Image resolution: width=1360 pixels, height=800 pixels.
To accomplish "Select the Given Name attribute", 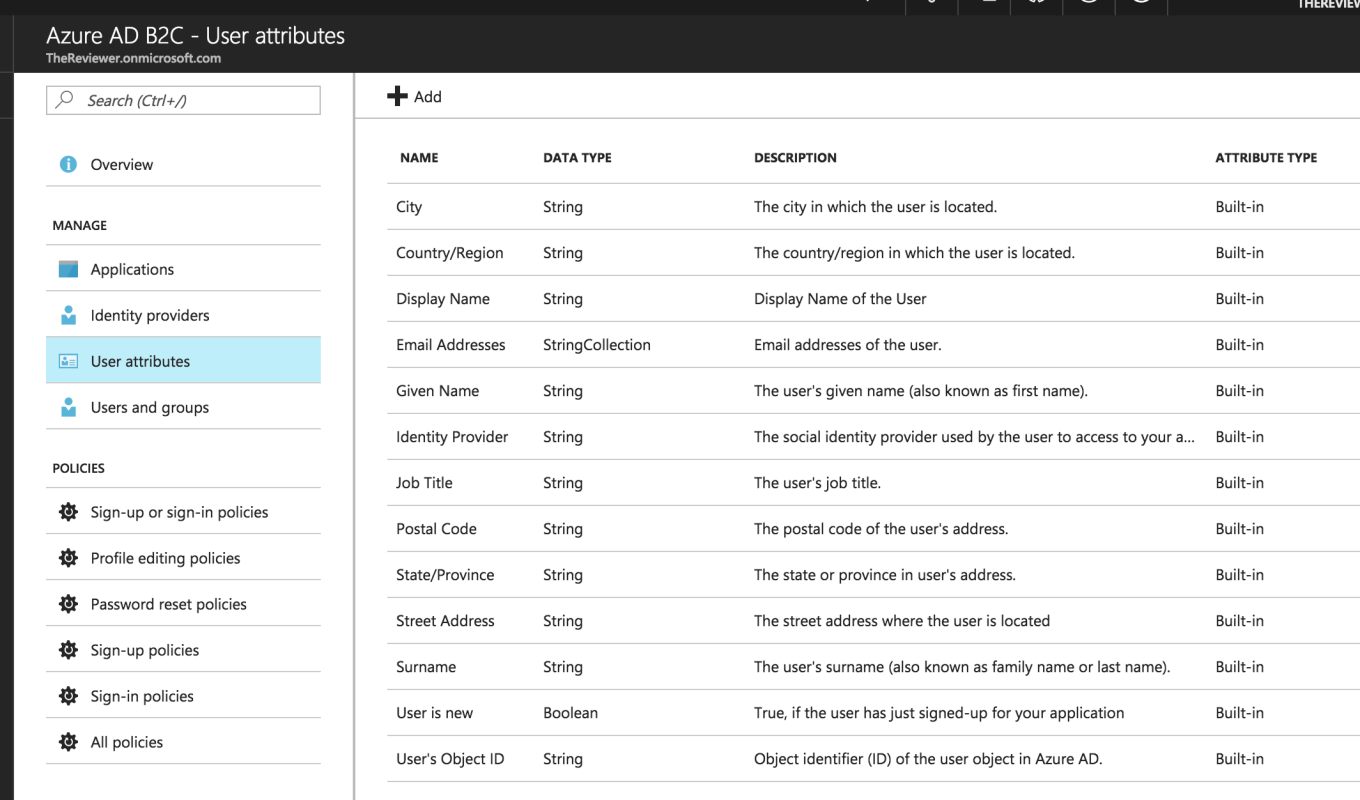I will 873,391.
